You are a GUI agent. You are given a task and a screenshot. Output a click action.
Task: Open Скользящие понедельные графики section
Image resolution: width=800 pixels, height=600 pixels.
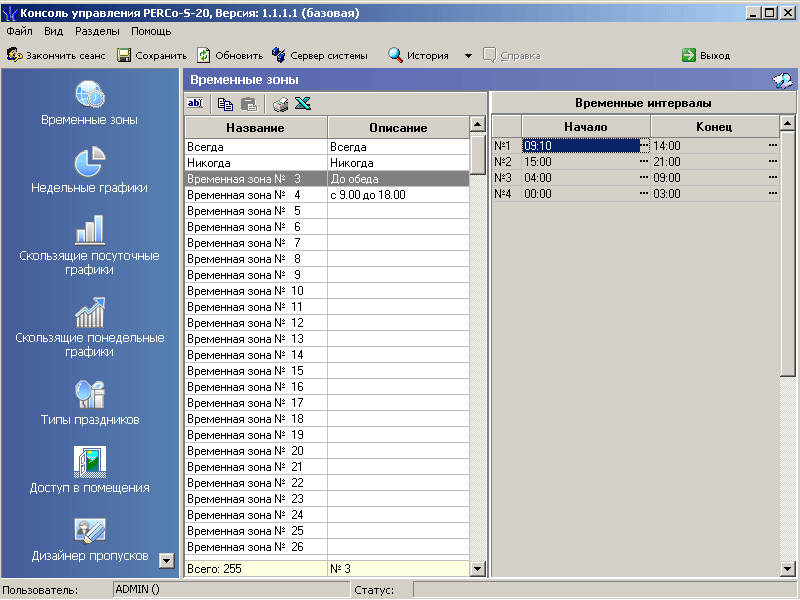[89, 328]
